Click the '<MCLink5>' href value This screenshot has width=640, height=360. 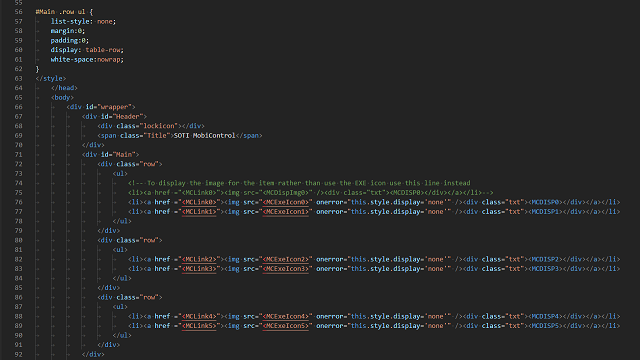(199, 326)
